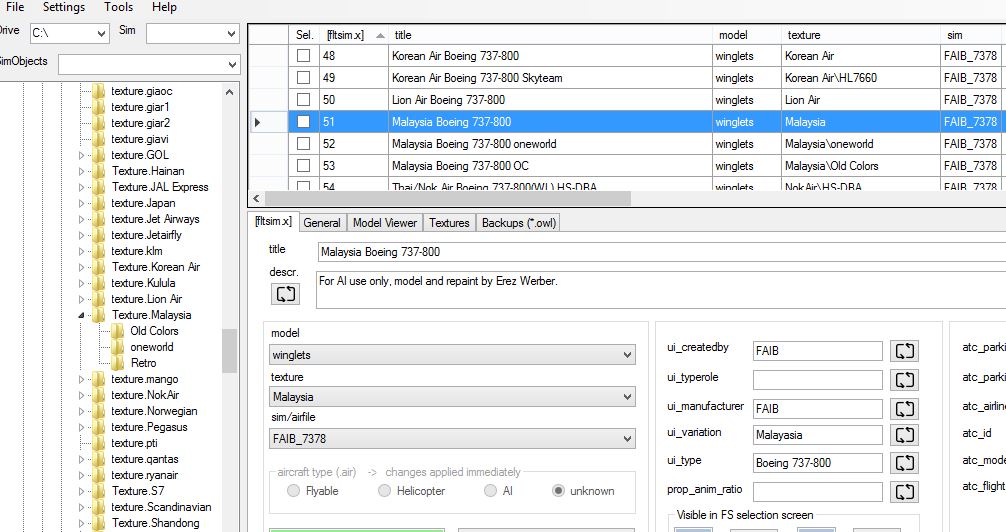The width and height of the screenshot is (1006, 532).
Task: Open the Settings menu
Action: click(x=64, y=7)
